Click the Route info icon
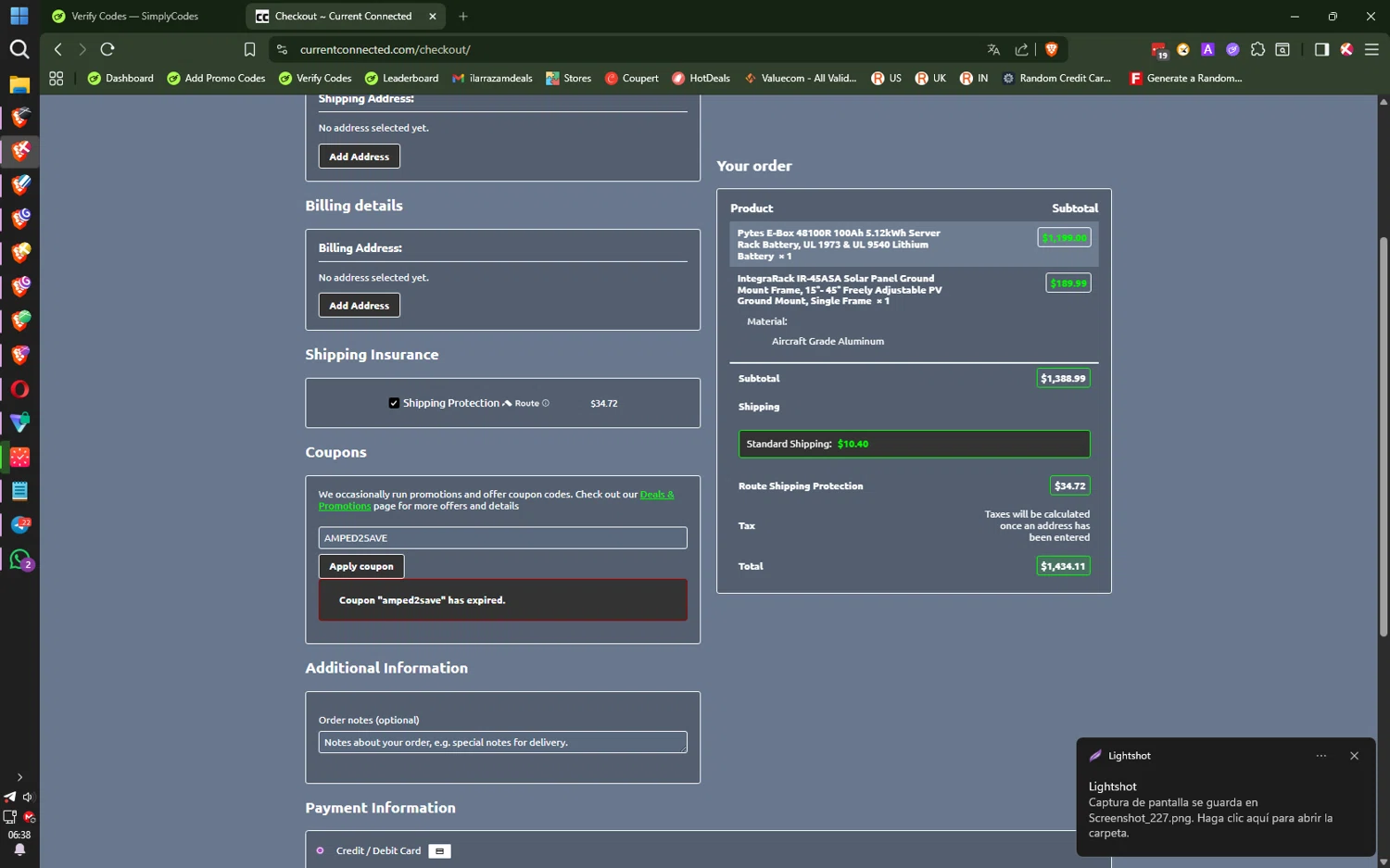 click(x=546, y=403)
